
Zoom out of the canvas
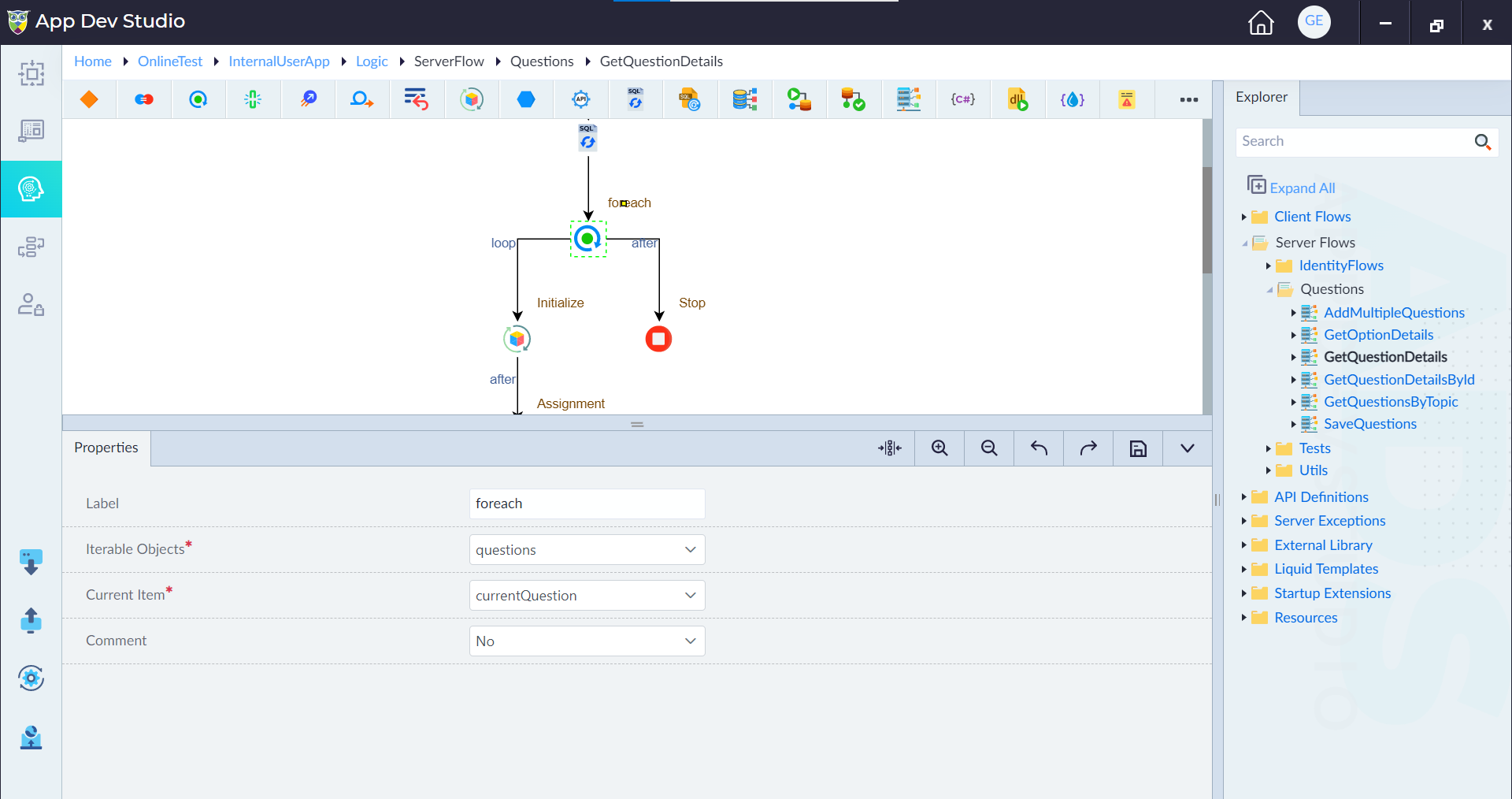tap(989, 448)
